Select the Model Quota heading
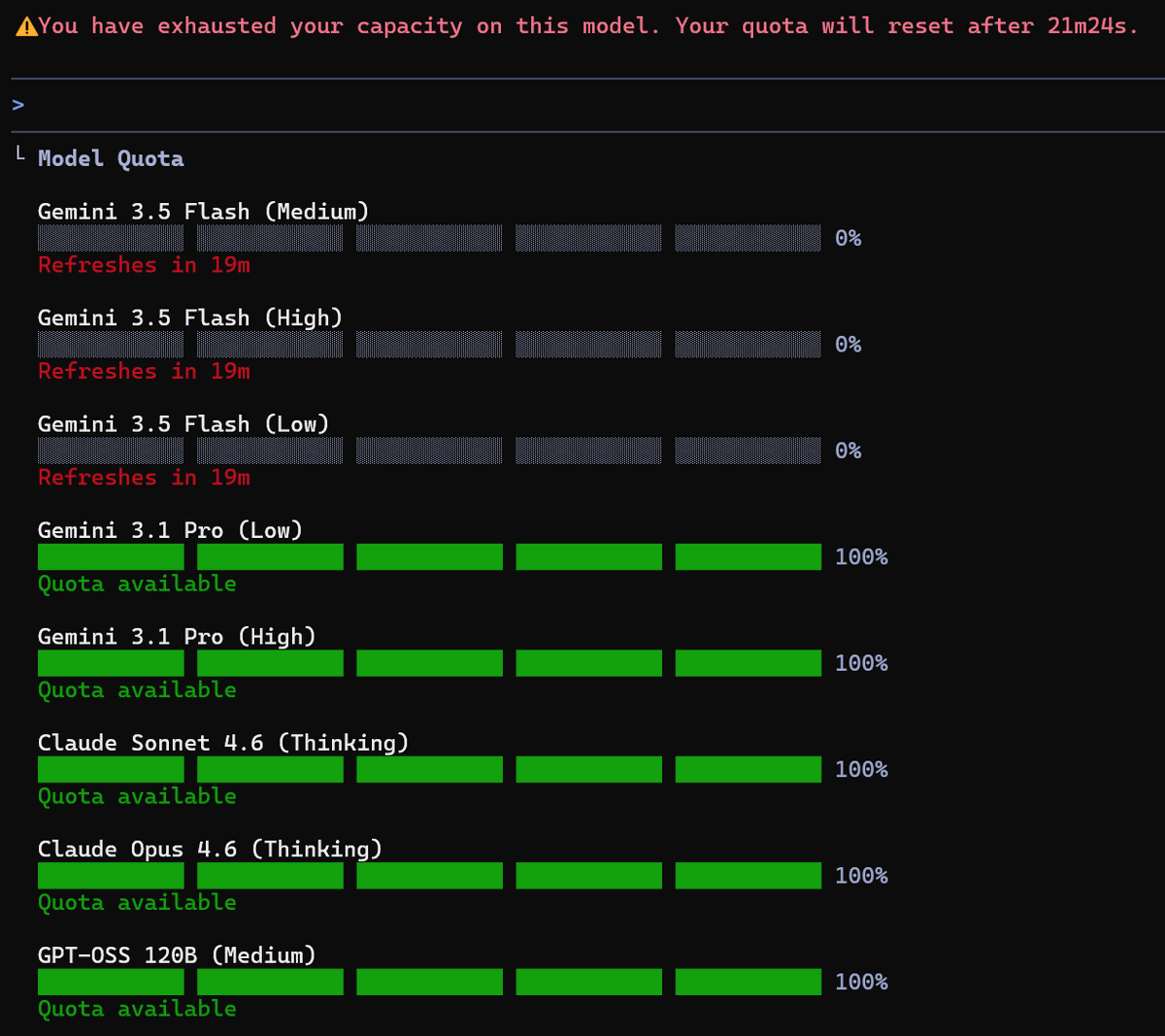1165x1036 pixels. [x=111, y=158]
